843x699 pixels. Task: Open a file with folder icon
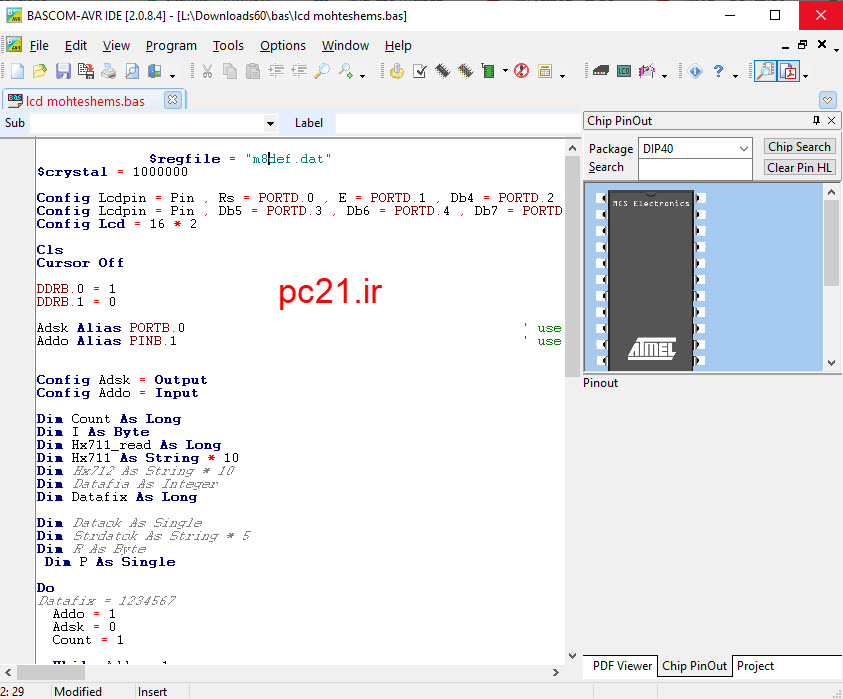(40, 71)
